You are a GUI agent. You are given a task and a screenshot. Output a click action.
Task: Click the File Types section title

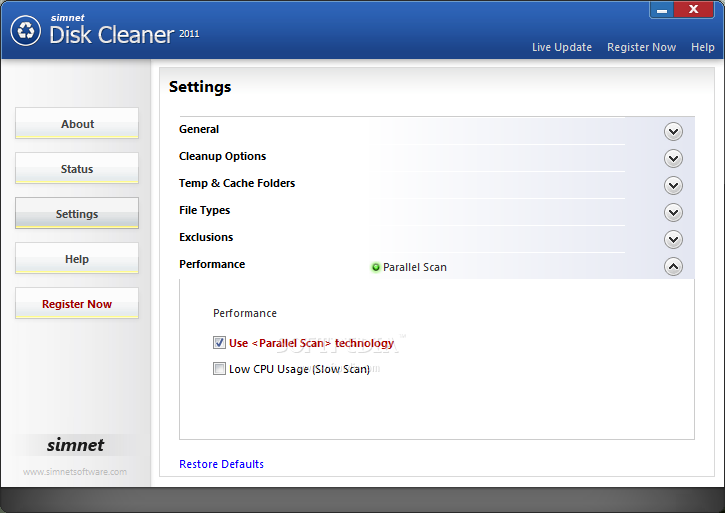click(204, 210)
